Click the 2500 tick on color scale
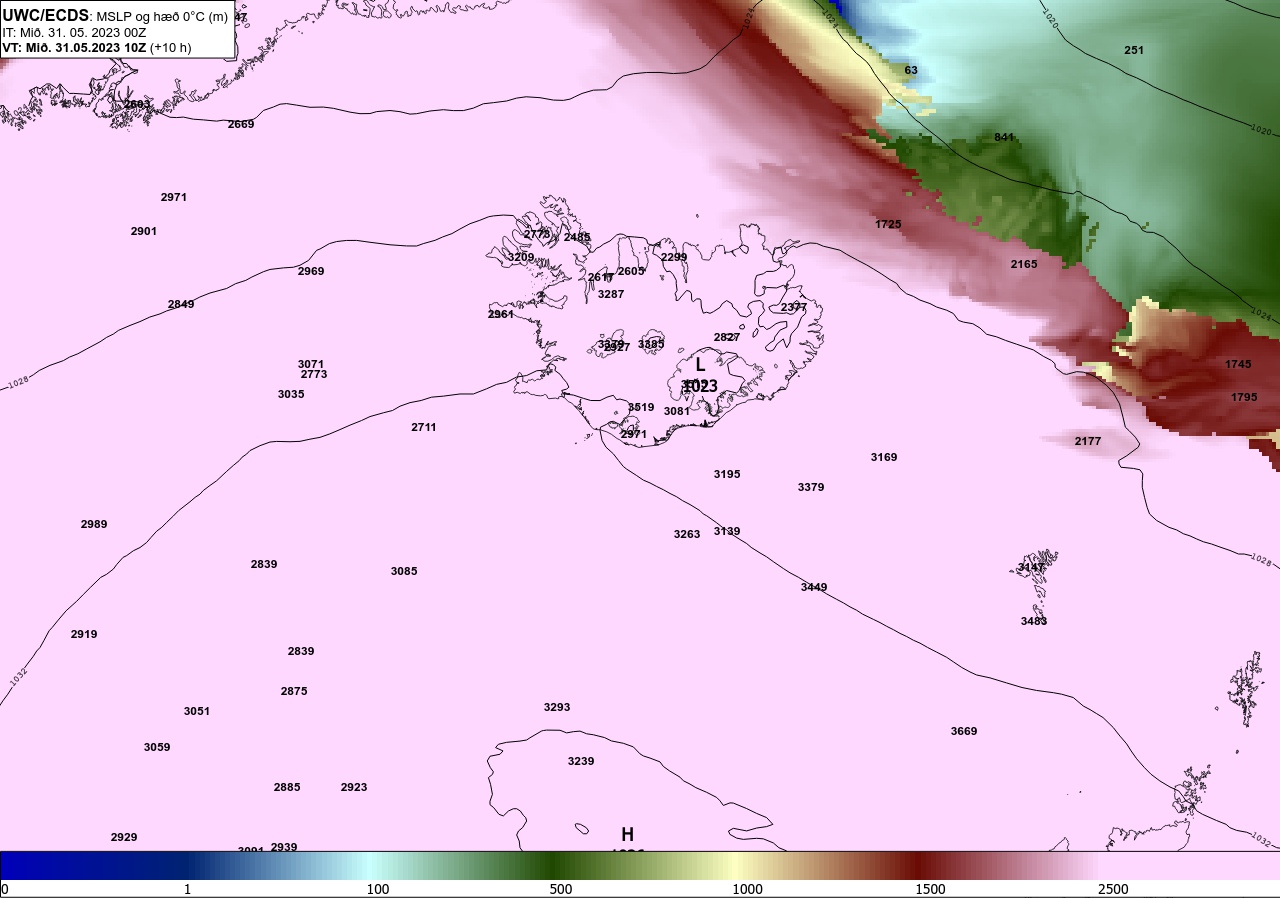 click(1113, 889)
